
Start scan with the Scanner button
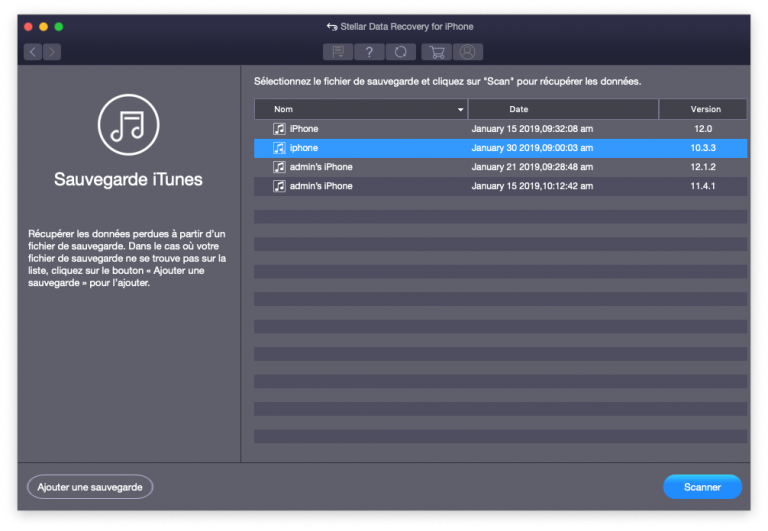(702, 487)
